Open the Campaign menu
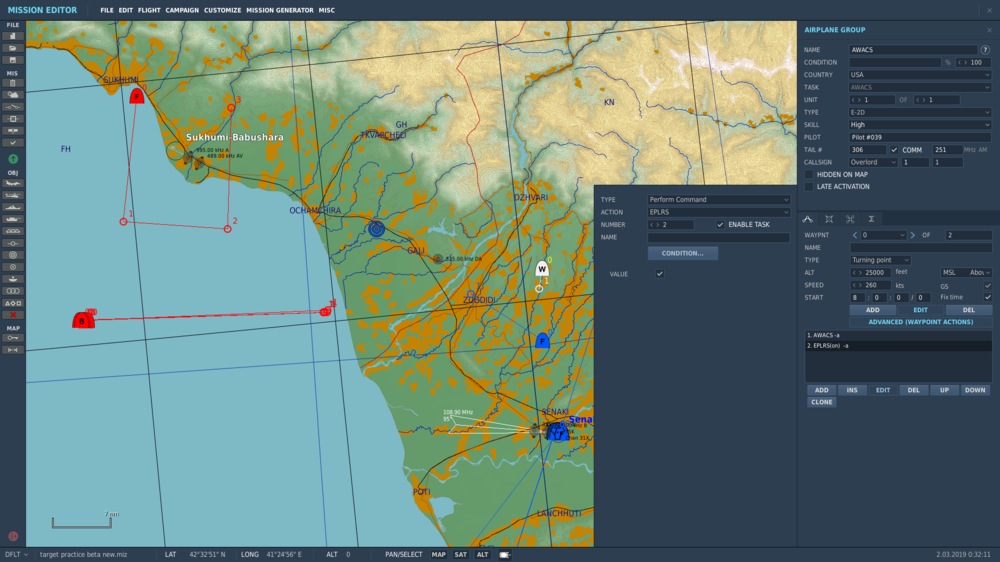This screenshot has width=1000, height=562. tap(182, 10)
